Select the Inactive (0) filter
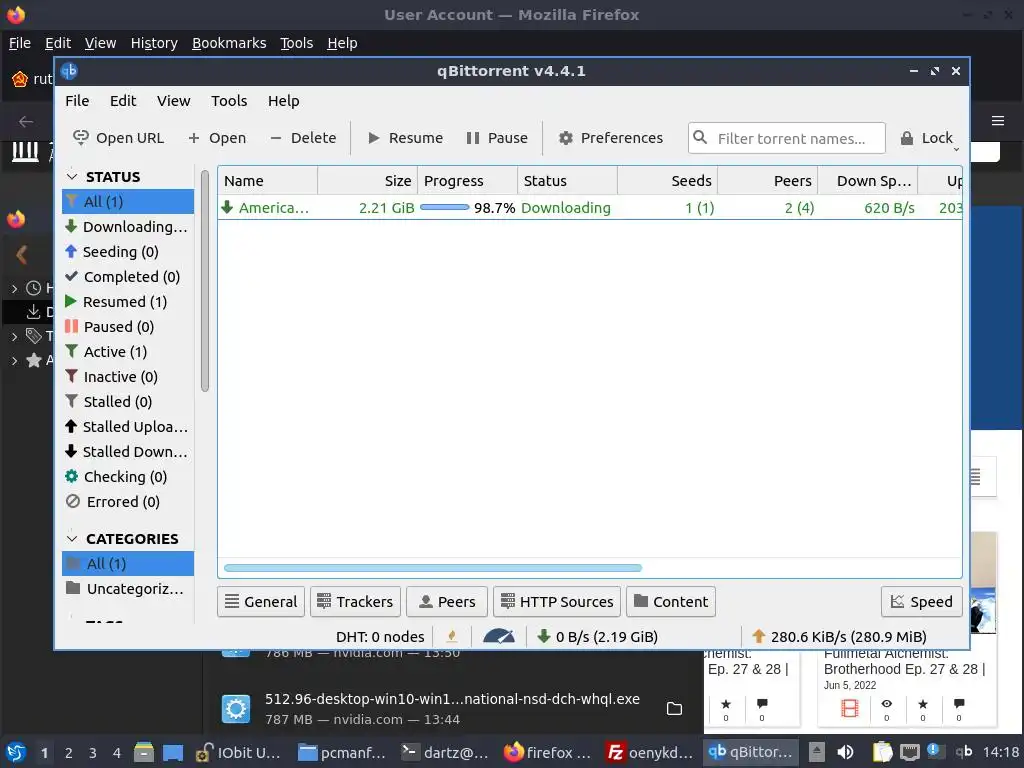This screenshot has width=1024, height=768. [x=128, y=377]
